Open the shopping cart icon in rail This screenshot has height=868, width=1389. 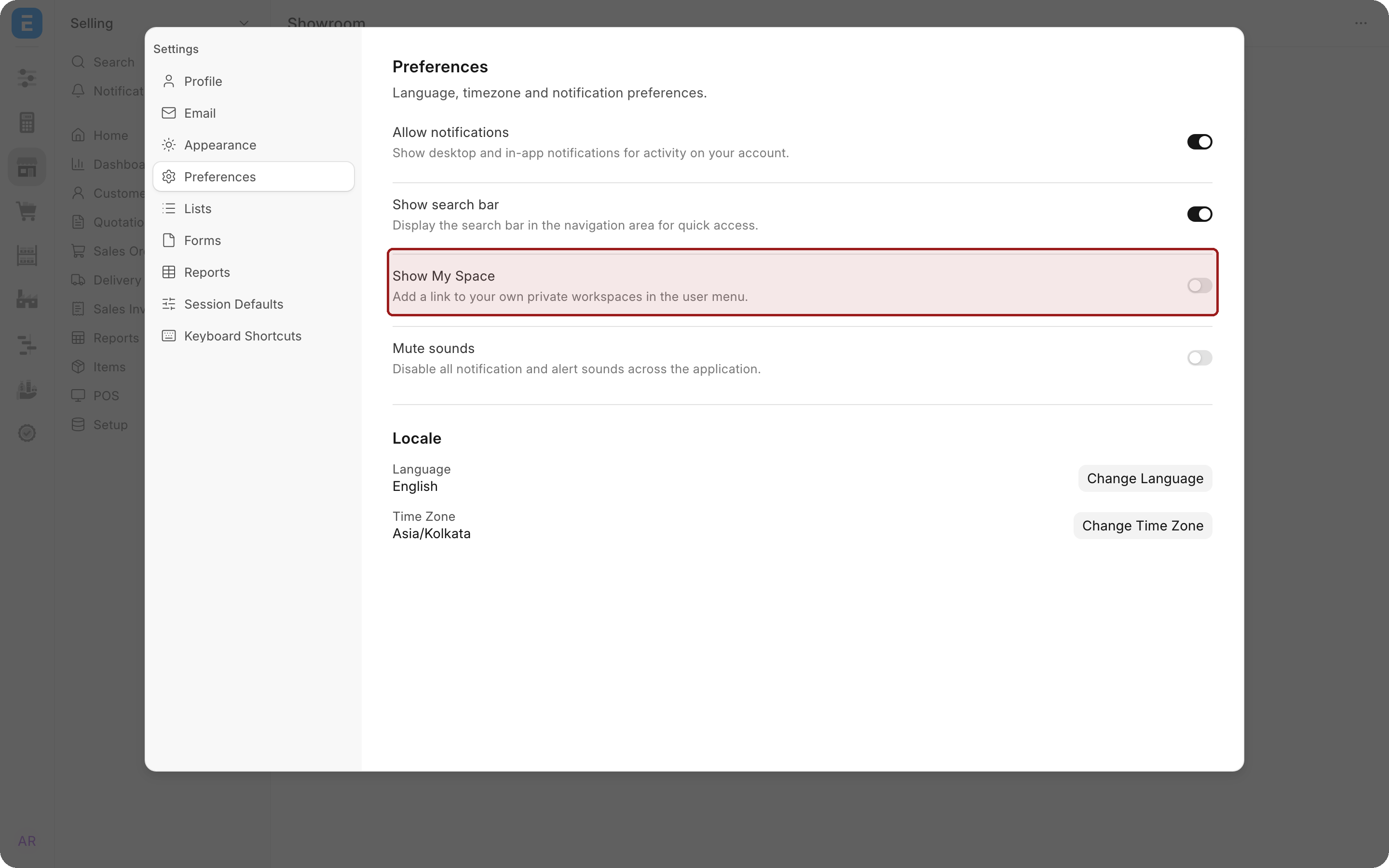(x=27, y=211)
